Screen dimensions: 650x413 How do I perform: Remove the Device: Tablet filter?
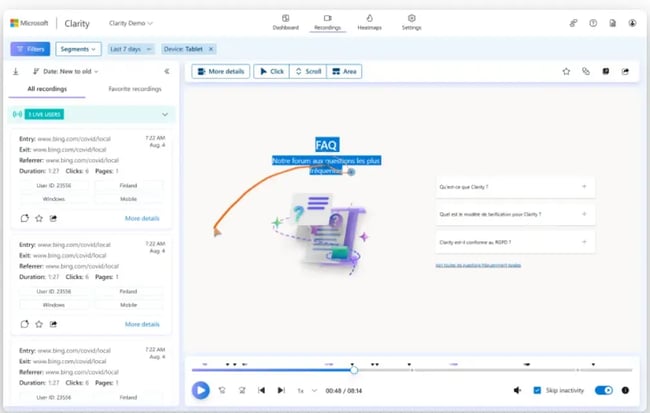(x=211, y=49)
